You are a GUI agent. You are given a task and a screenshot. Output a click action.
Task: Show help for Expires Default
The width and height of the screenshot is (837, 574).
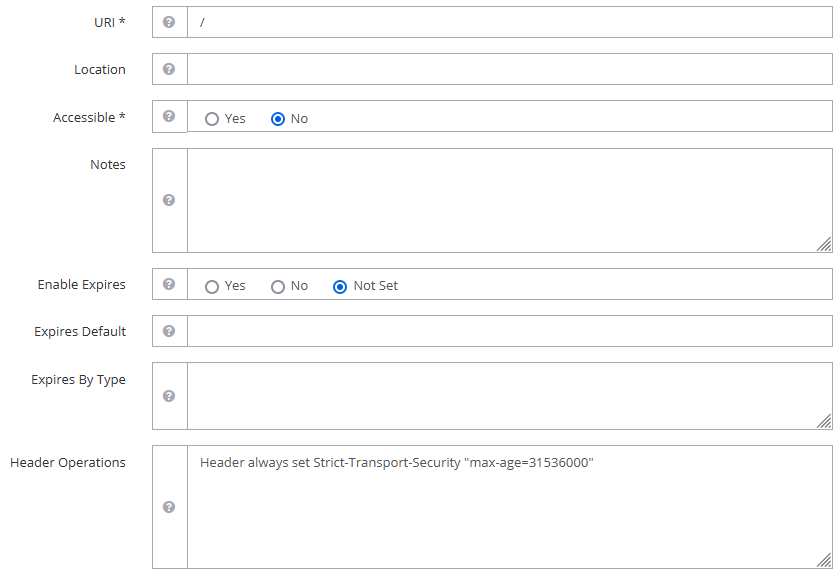click(169, 331)
